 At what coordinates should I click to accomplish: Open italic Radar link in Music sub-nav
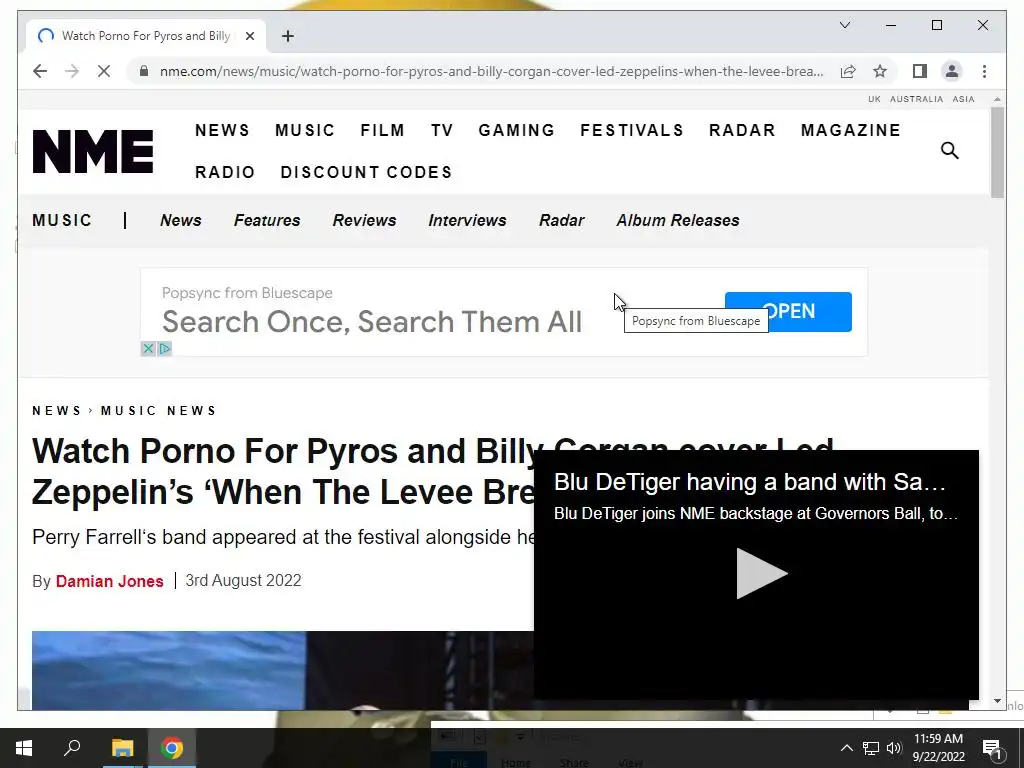[562, 220]
